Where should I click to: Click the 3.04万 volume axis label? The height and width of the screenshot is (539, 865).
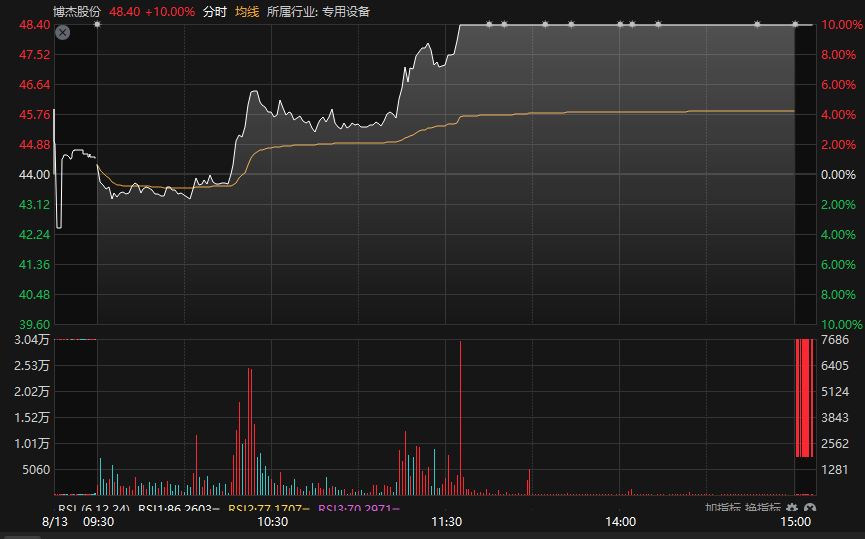pyautogui.click(x=32, y=340)
